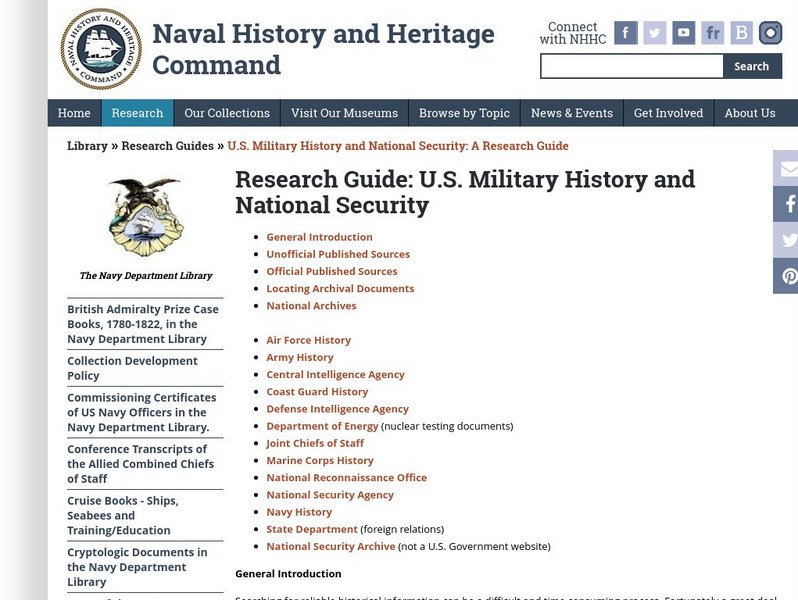
Task: Open British Admiralty Prize Case Books sidebar link
Action: [143, 324]
